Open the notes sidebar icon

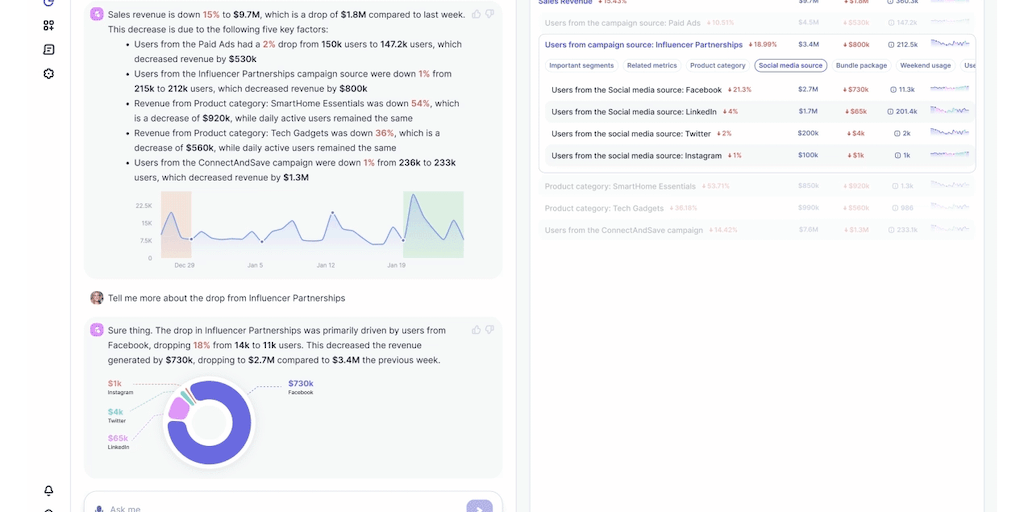(48, 50)
